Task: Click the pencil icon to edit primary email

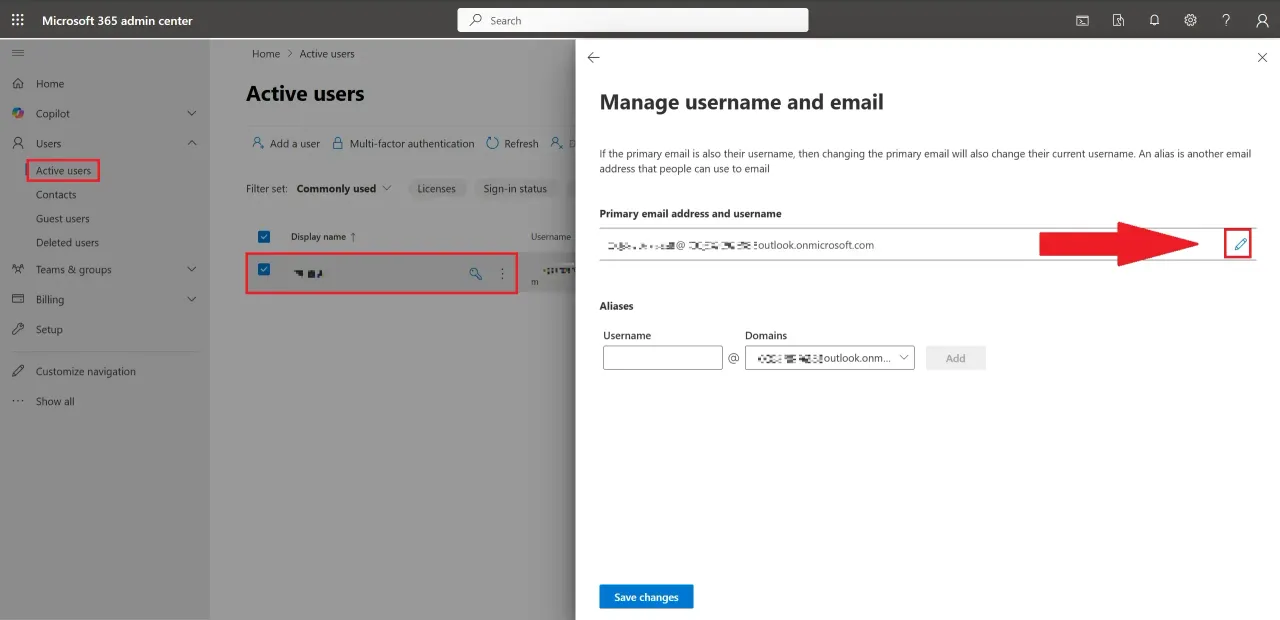Action: [x=1240, y=244]
